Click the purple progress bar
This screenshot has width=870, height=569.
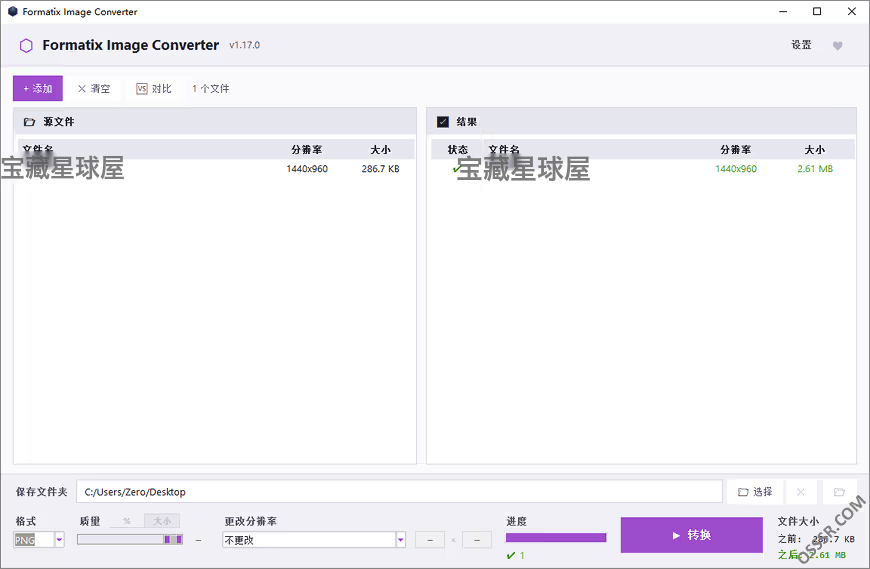click(x=556, y=537)
